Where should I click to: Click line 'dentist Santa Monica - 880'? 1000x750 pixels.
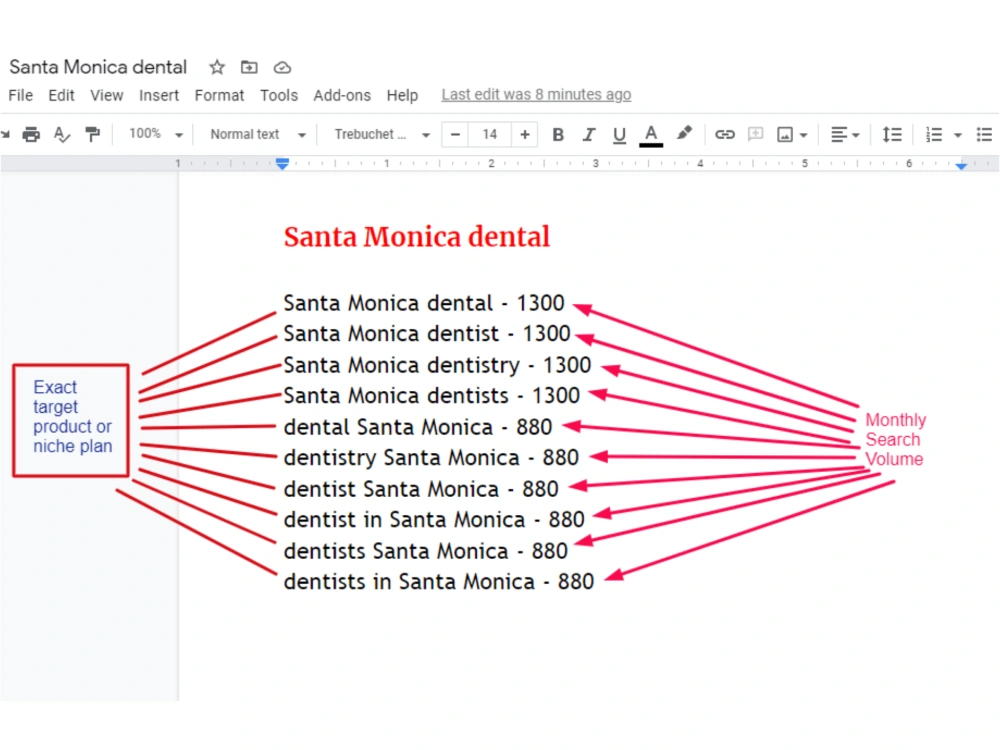coord(421,489)
